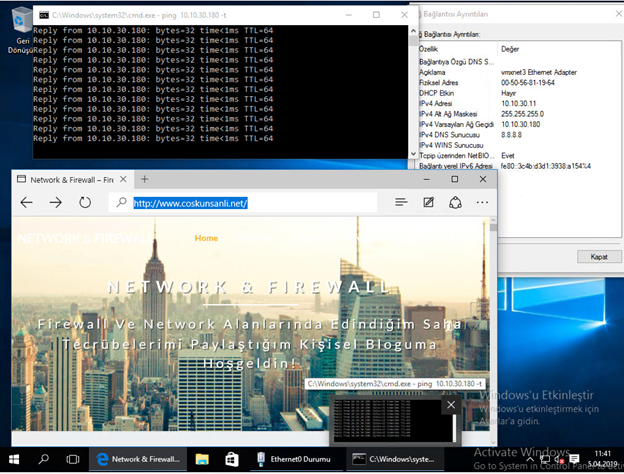Select IPv4 Varsayılan Ağ Geçidi row

[x=519, y=124]
